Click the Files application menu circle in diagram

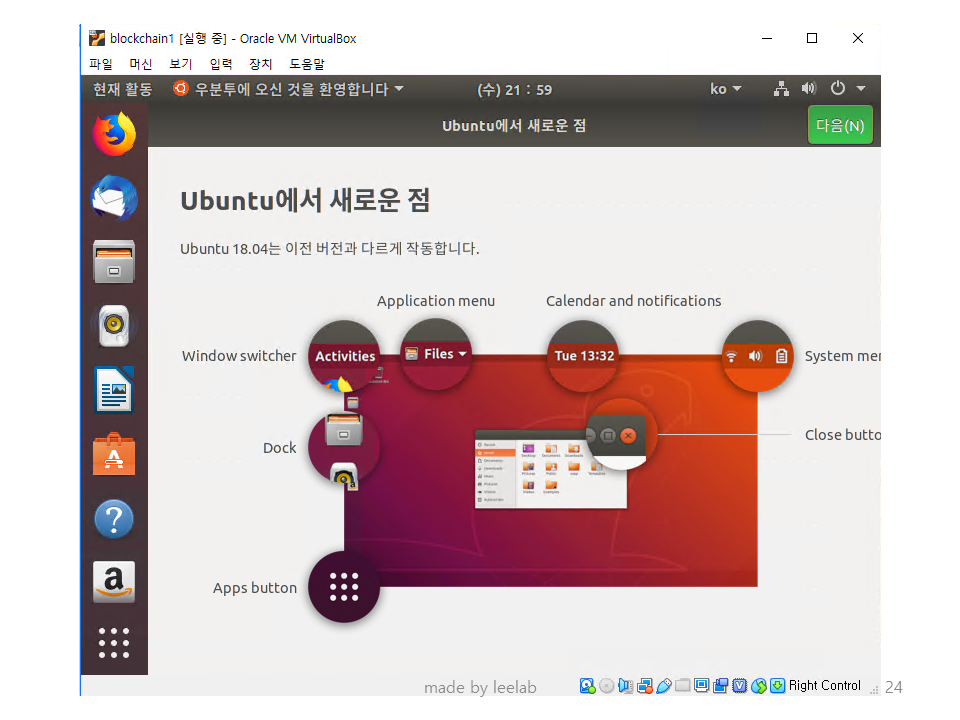pos(436,354)
